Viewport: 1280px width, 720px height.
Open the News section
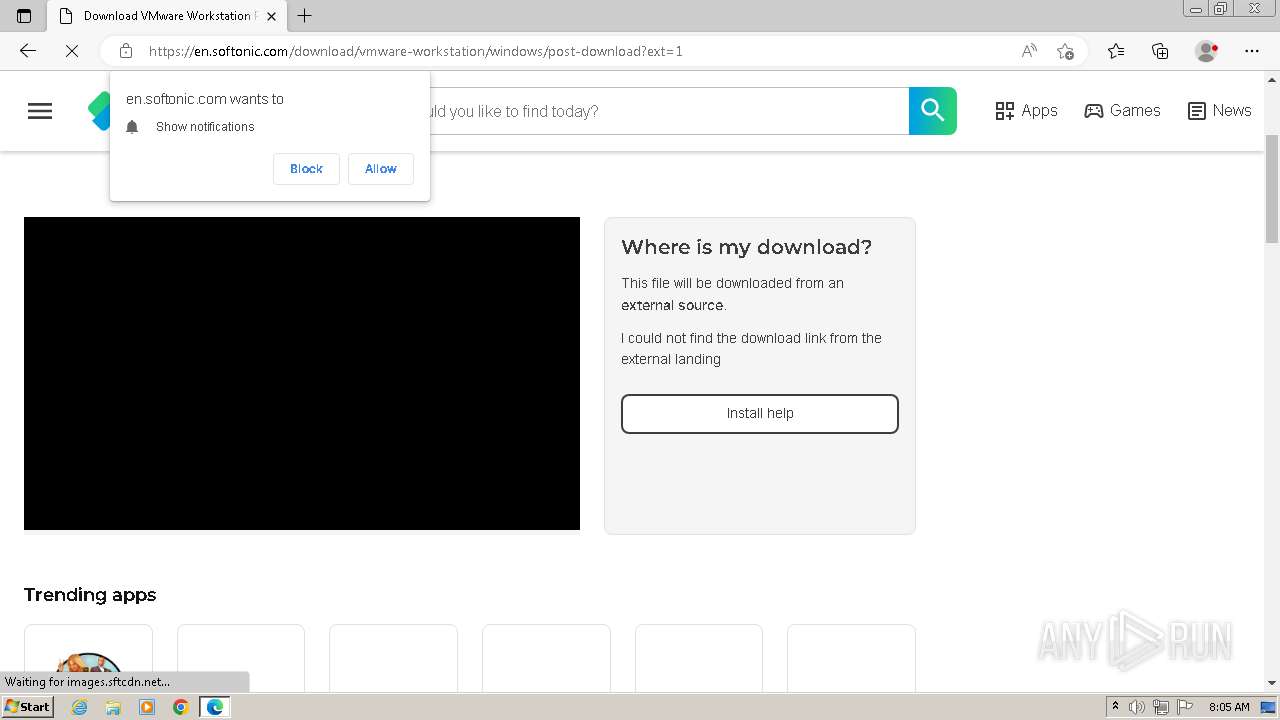pos(1219,111)
